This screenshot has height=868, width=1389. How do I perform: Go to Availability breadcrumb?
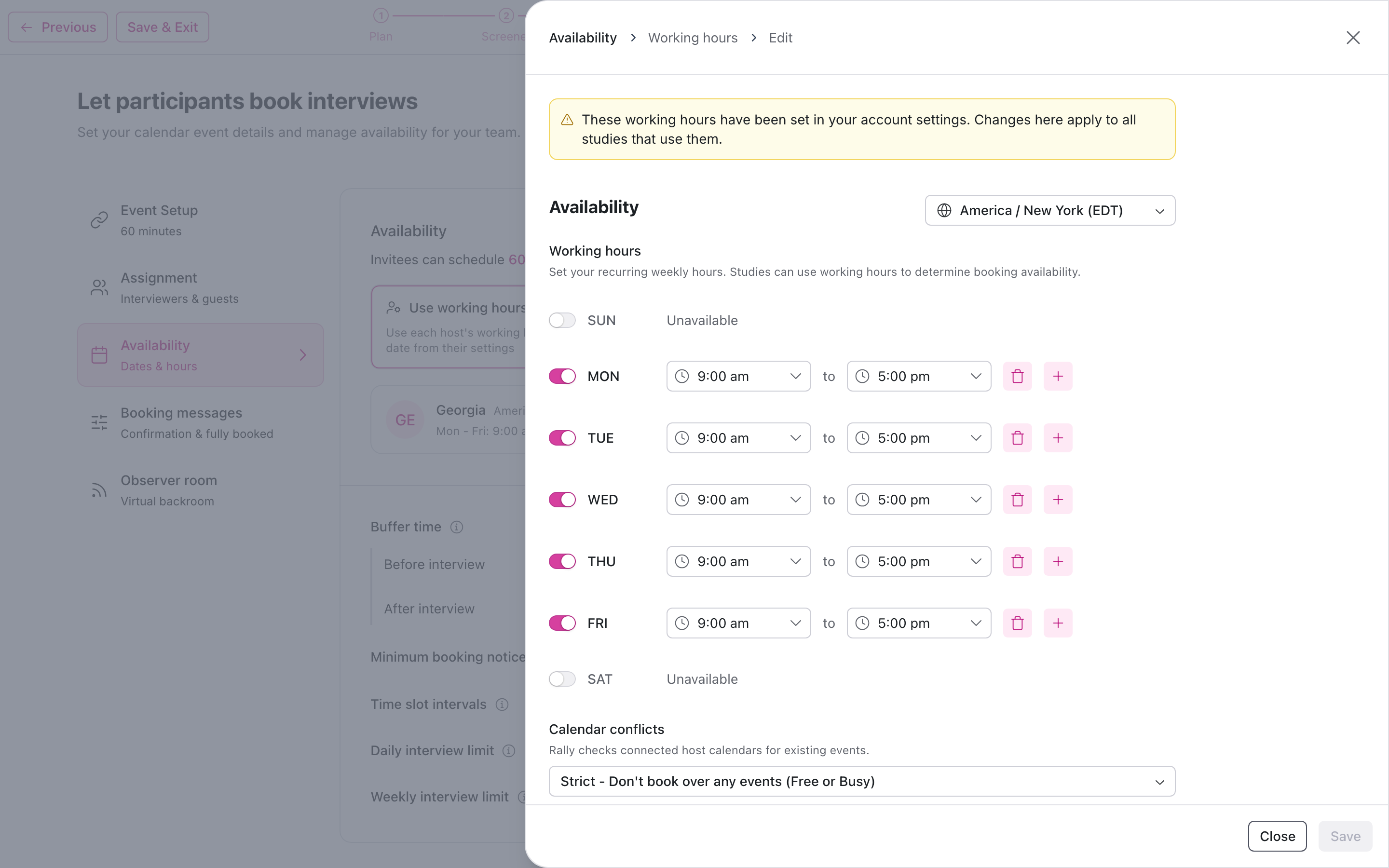[583, 38]
